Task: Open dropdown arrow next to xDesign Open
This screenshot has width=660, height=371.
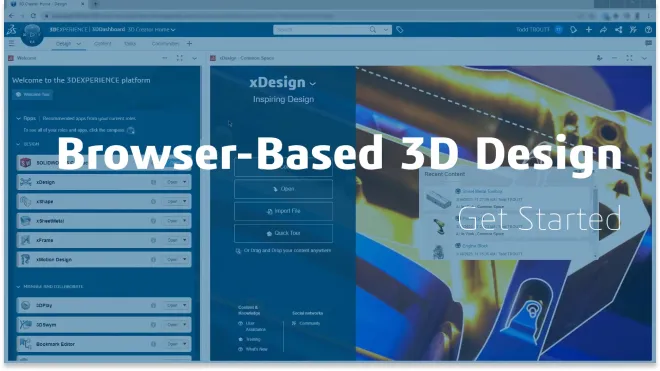Action: 185,182
